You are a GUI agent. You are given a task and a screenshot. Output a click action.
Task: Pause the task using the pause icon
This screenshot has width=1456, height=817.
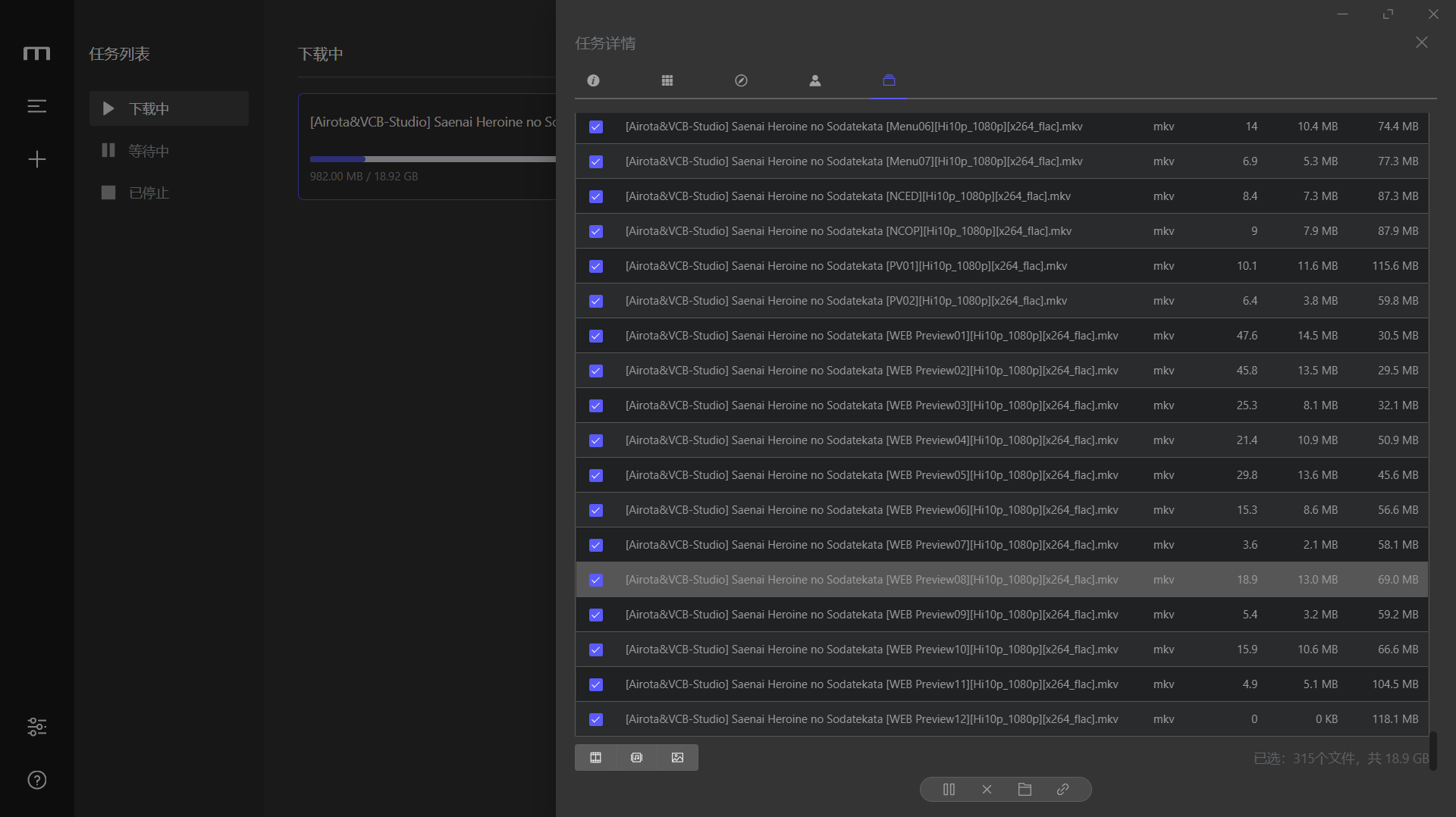pos(948,789)
